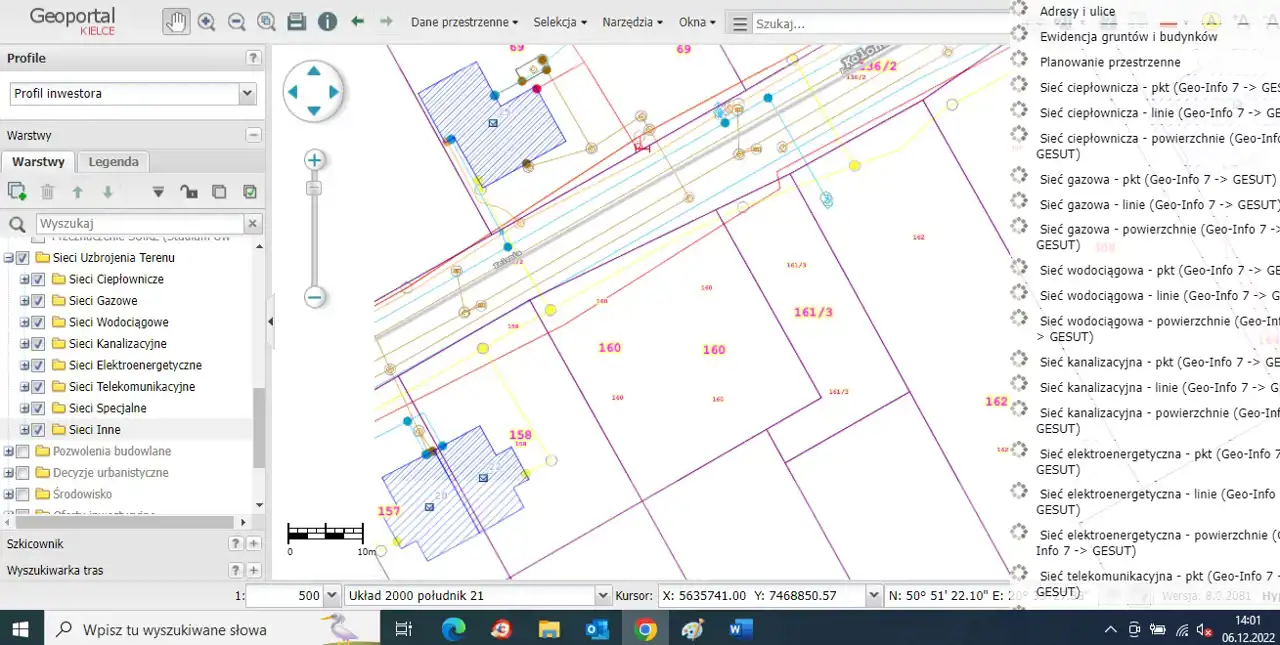Click the zoom in magnifier tool
1280x645 pixels.
coord(207,22)
